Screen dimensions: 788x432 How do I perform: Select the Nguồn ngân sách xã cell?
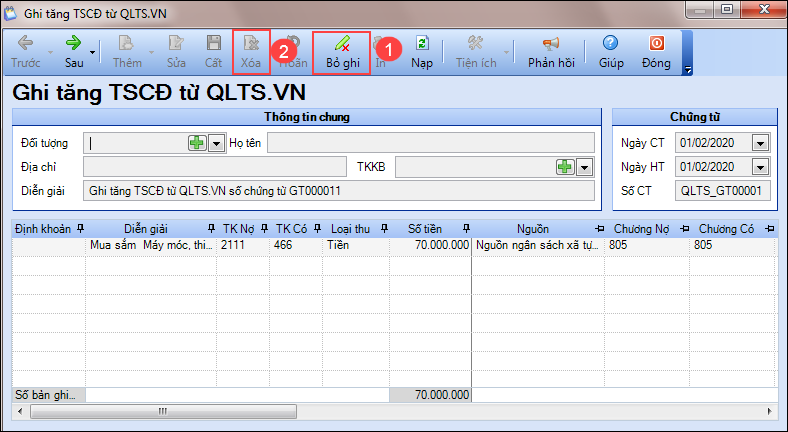[x=538, y=246]
